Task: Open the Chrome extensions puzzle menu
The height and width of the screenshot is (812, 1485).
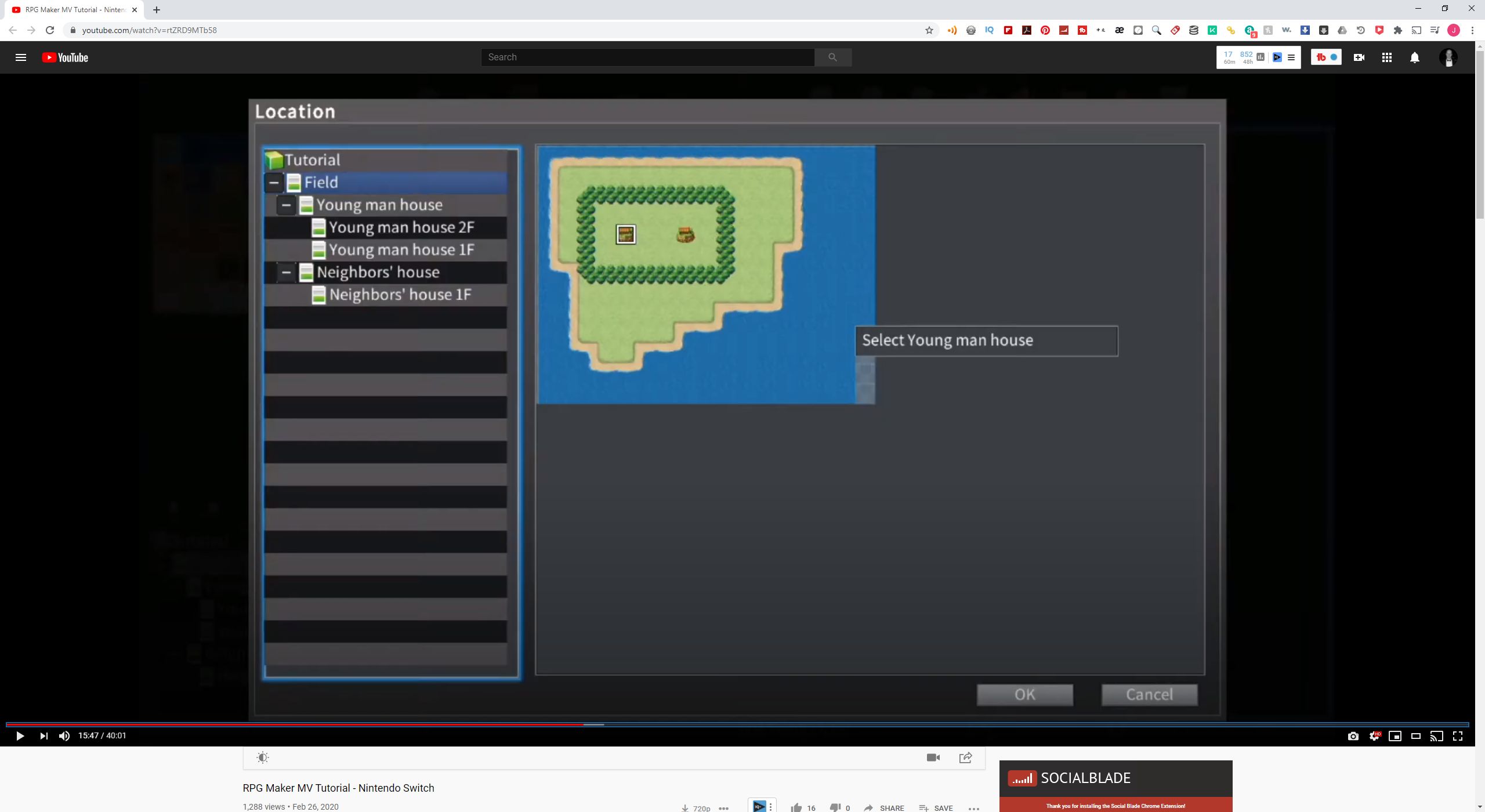Action: 1398,30
